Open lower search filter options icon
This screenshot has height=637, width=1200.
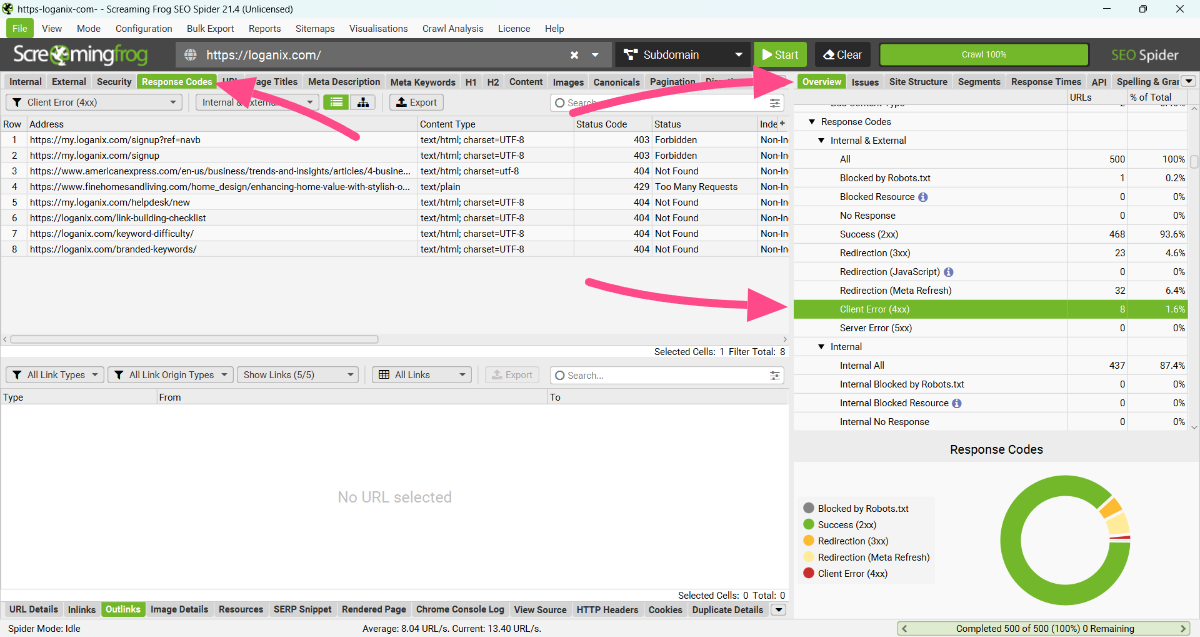775,375
